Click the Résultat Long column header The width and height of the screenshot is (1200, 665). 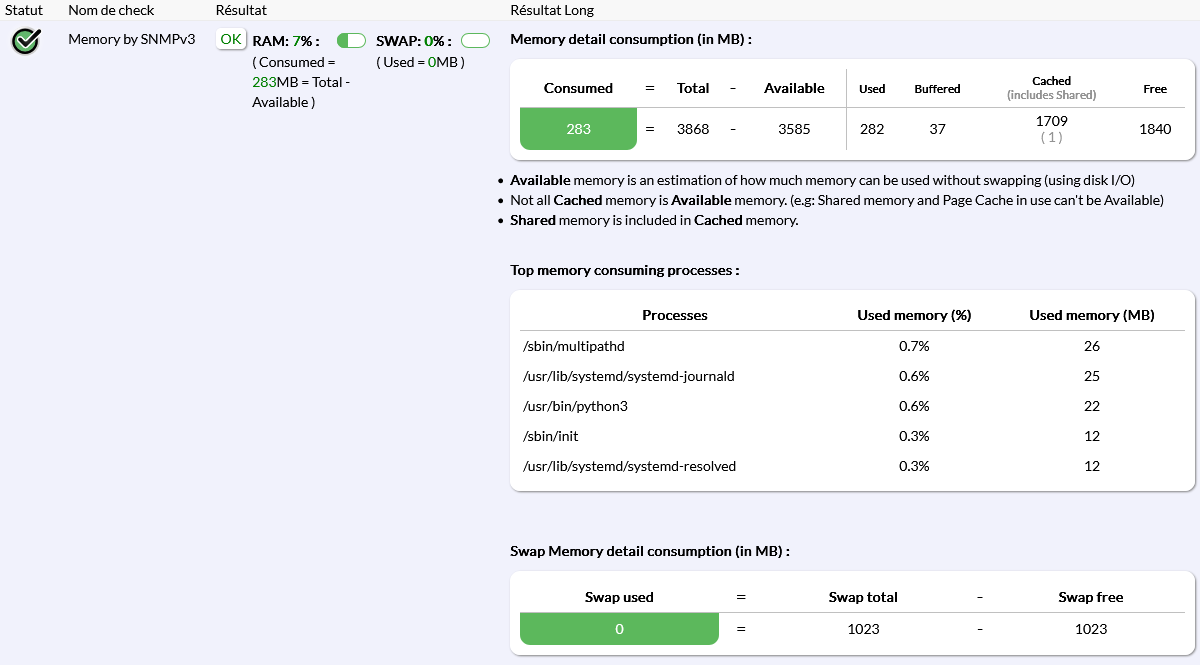pos(552,10)
